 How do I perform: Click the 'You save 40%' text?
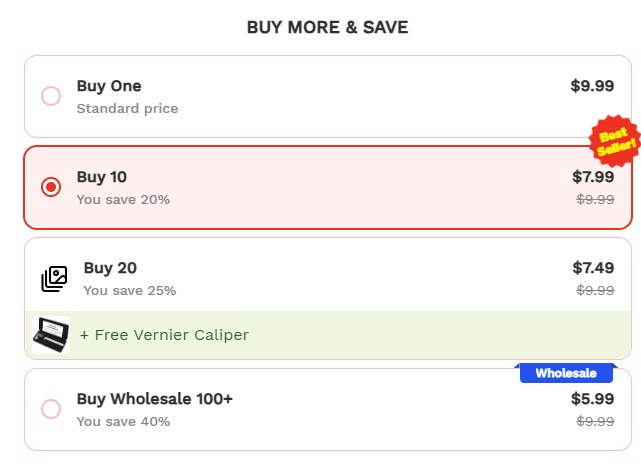(123, 422)
